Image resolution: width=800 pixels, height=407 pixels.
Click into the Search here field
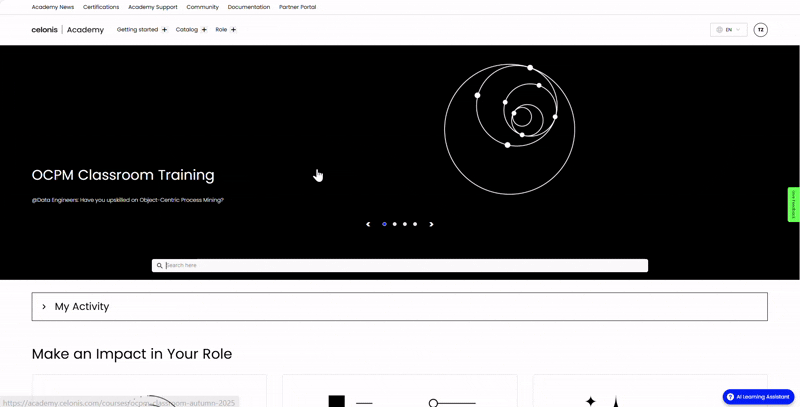coord(400,265)
